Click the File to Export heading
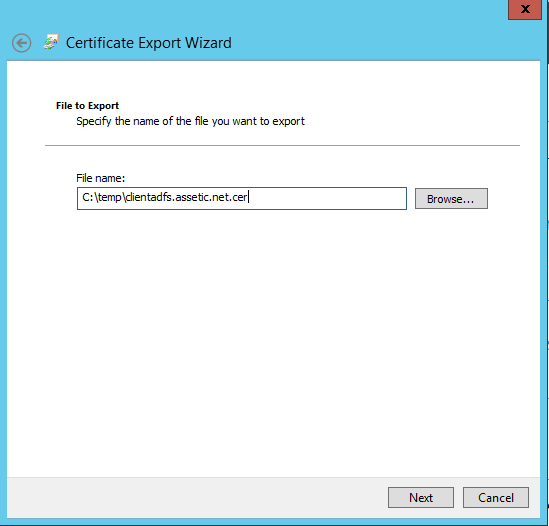Image resolution: width=549 pixels, height=526 pixels. (87, 106)
